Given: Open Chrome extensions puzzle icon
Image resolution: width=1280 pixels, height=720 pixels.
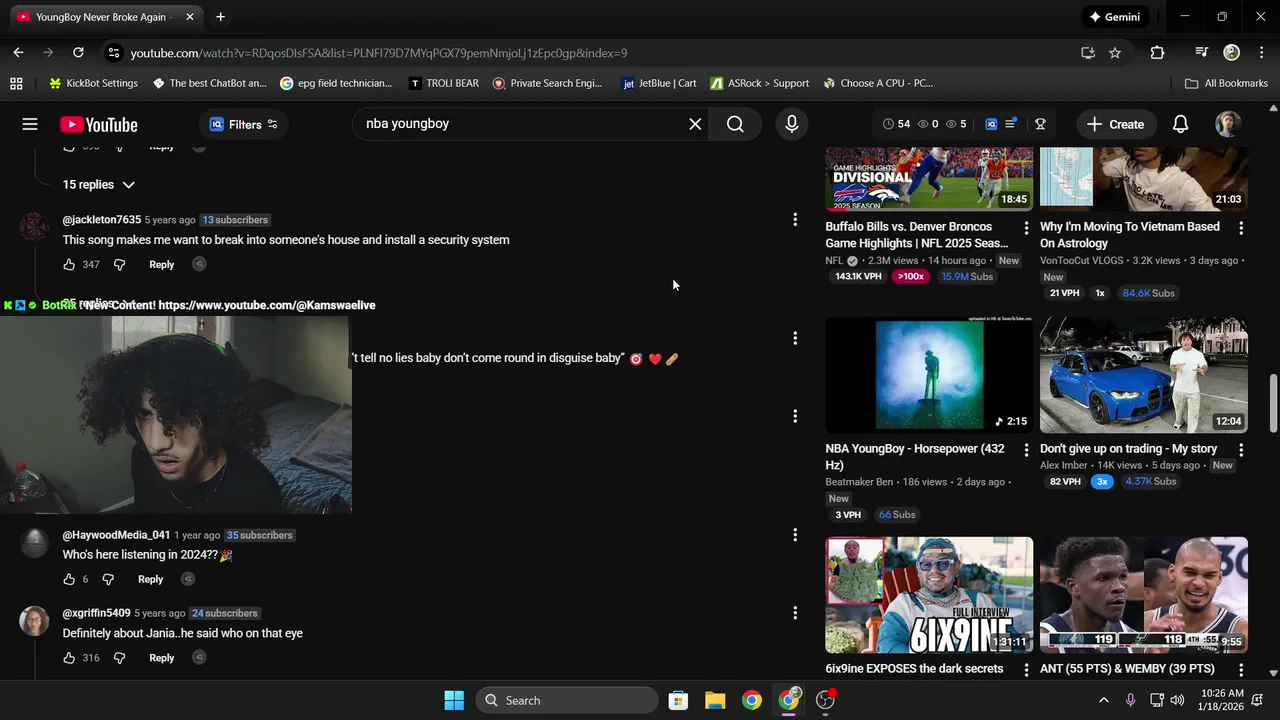Looking at the screenshot, I should 1157,53.
